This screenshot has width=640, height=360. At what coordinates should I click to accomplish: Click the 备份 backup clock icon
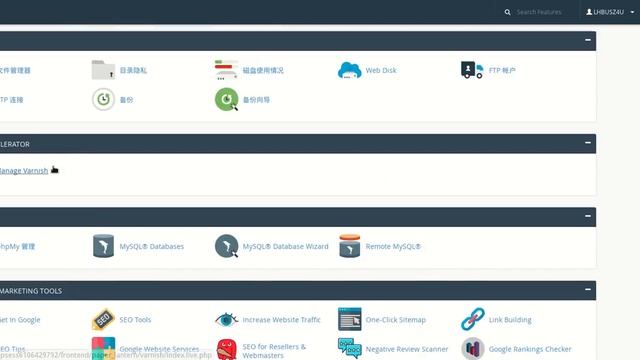point(103,99)
